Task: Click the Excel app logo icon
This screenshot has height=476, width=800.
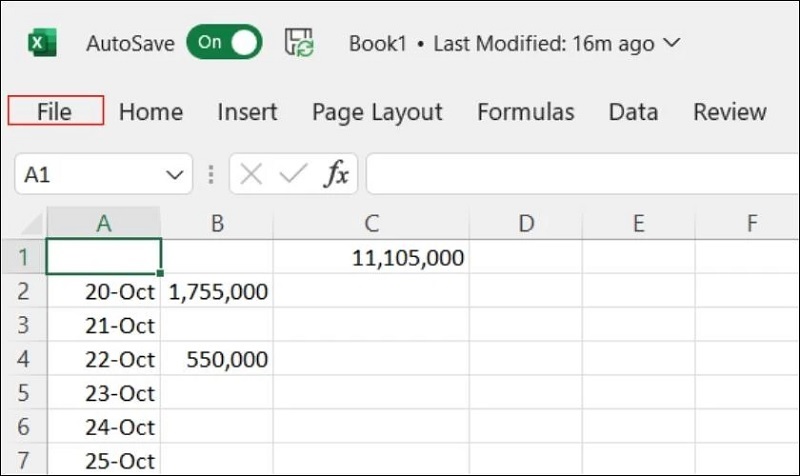Action: (x=41, y=43)
